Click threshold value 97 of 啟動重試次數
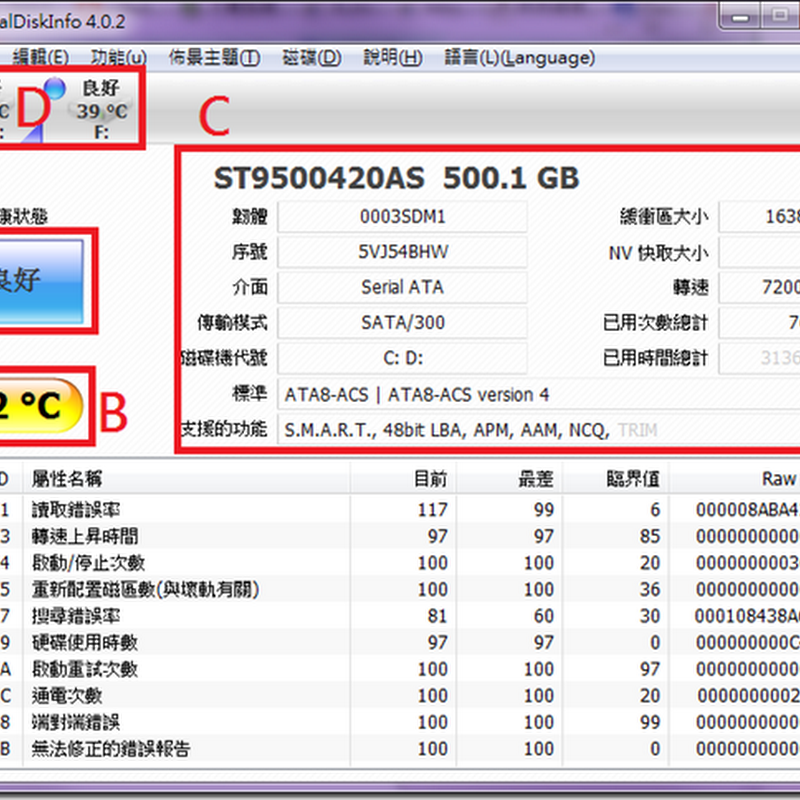The width and height of the screenshot is (800, 800). point(650,669)
